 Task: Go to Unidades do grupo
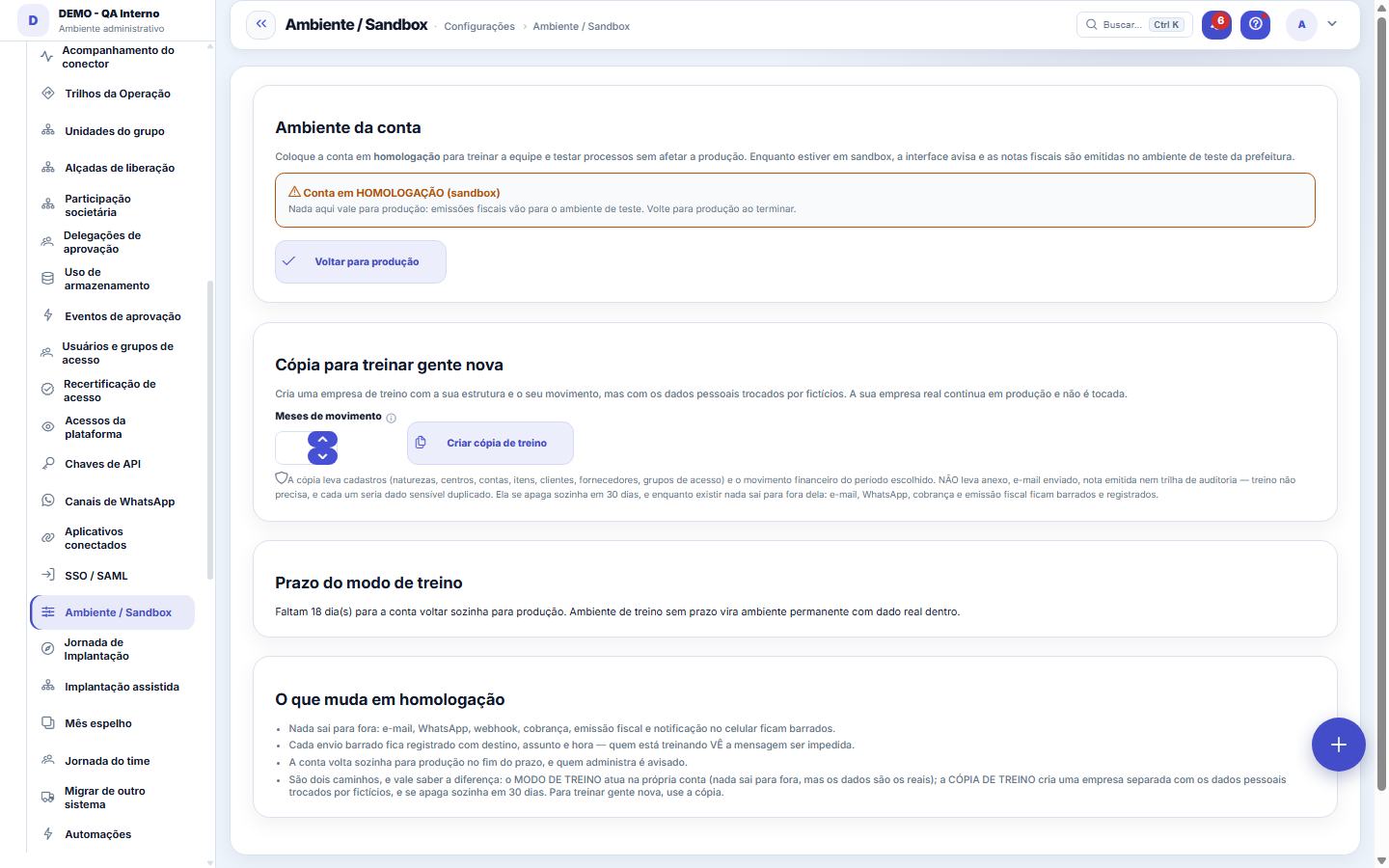pos(114,131)
